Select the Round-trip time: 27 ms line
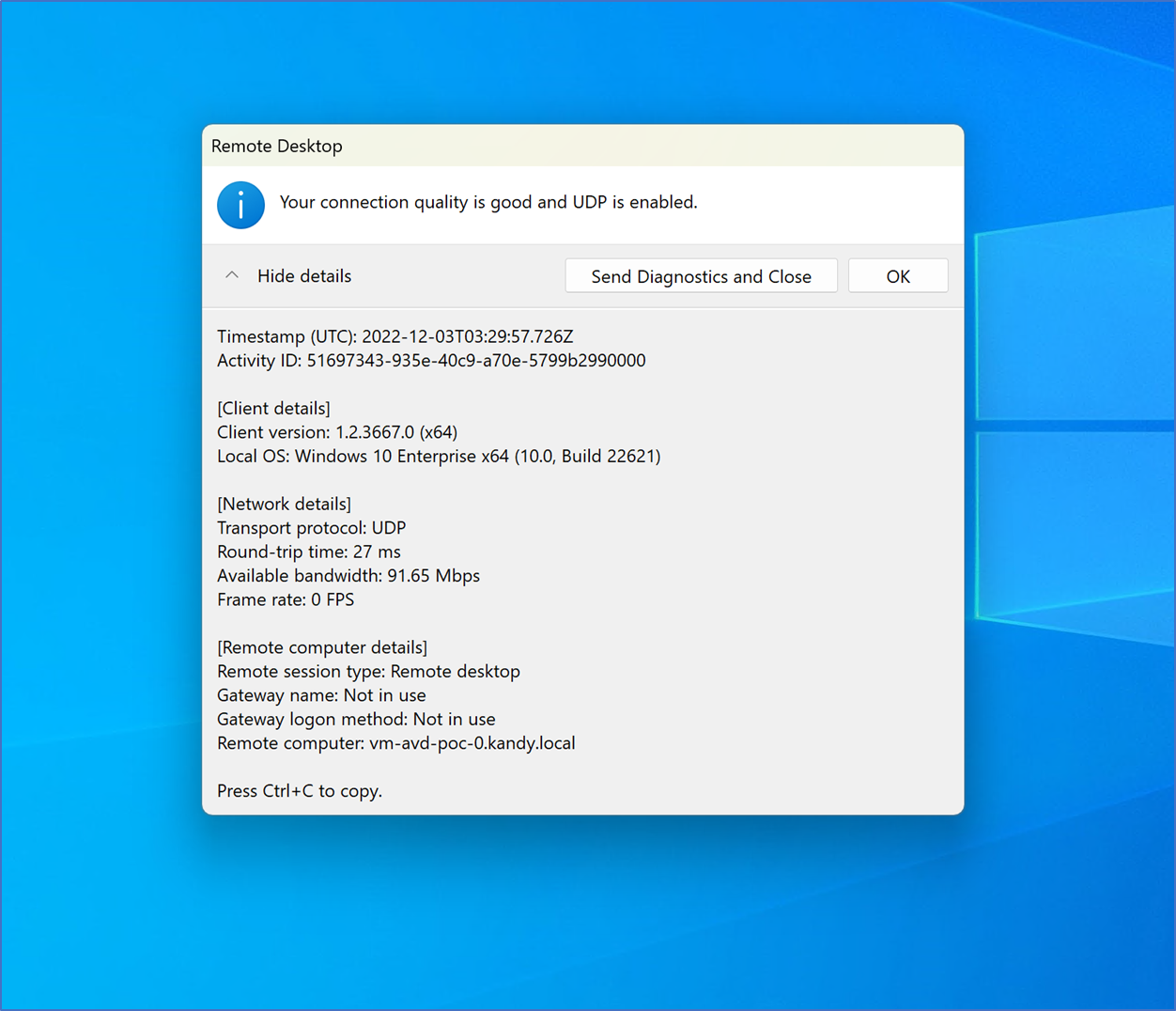Screen dimensions: 1176x1011 309,552
